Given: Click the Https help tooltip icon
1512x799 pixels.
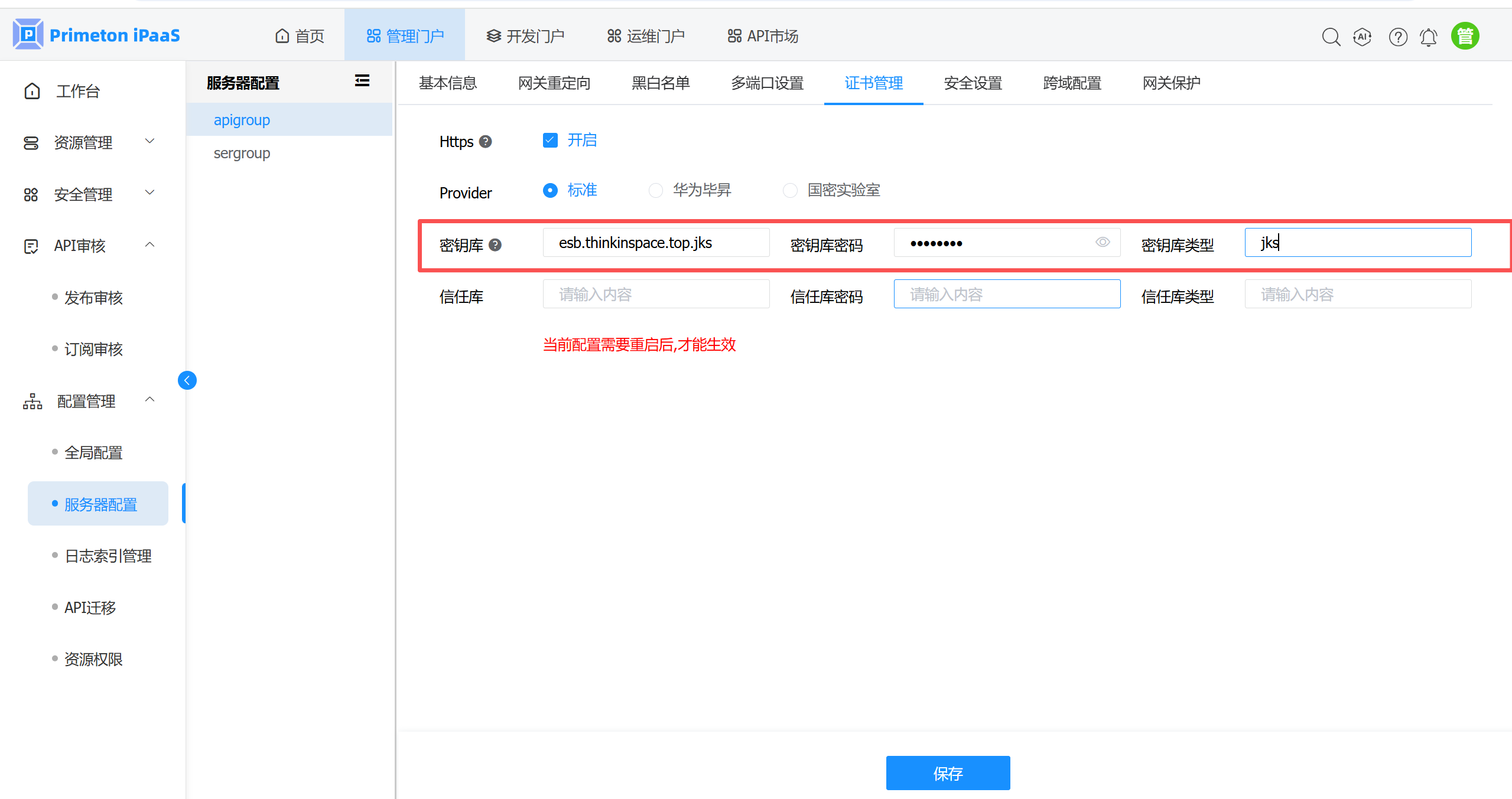Looking at the screenshot, I should pos(485,142).
